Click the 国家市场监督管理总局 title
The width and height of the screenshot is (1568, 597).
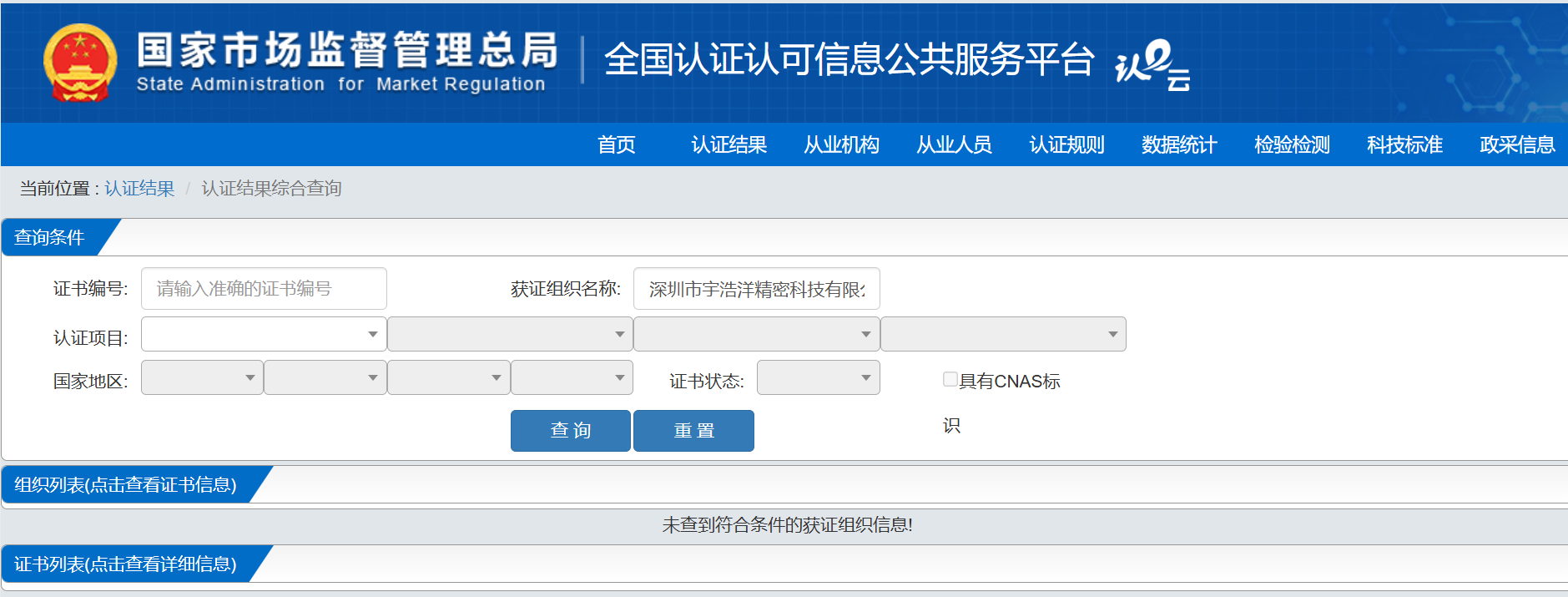click(347, 50)
